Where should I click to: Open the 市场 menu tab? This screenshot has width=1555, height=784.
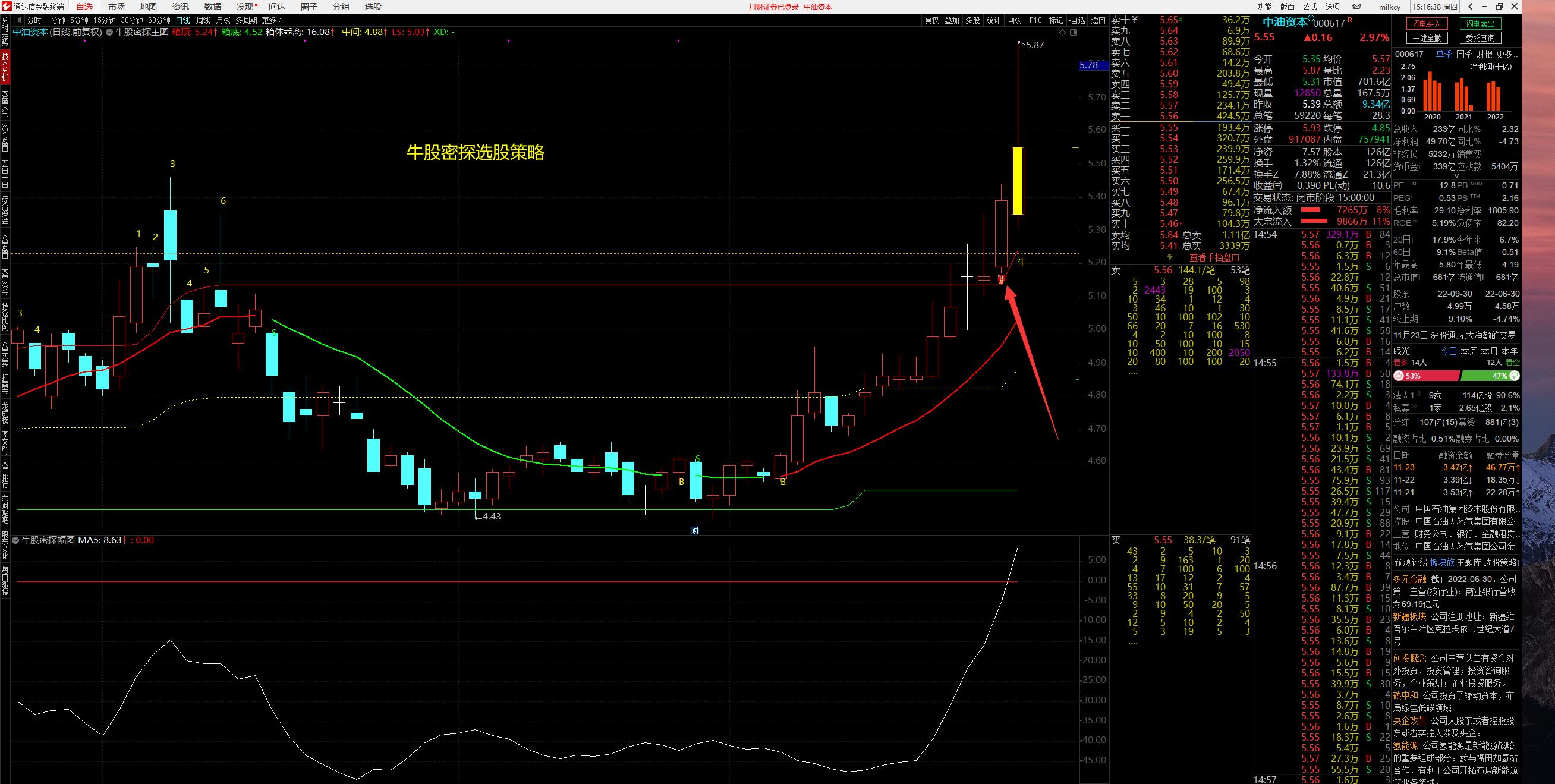point(116,7)
